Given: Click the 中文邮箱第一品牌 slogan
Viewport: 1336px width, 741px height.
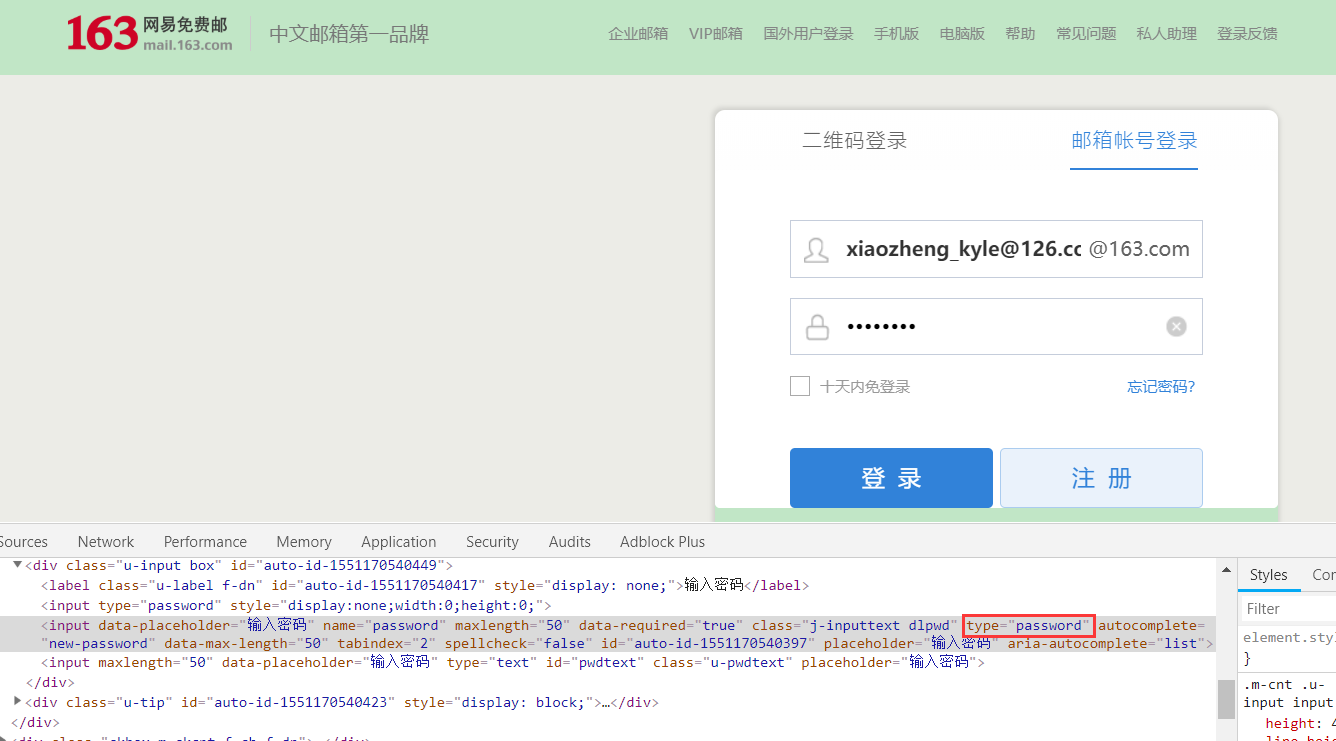Looking at the screenshot, I should (349, 34).
